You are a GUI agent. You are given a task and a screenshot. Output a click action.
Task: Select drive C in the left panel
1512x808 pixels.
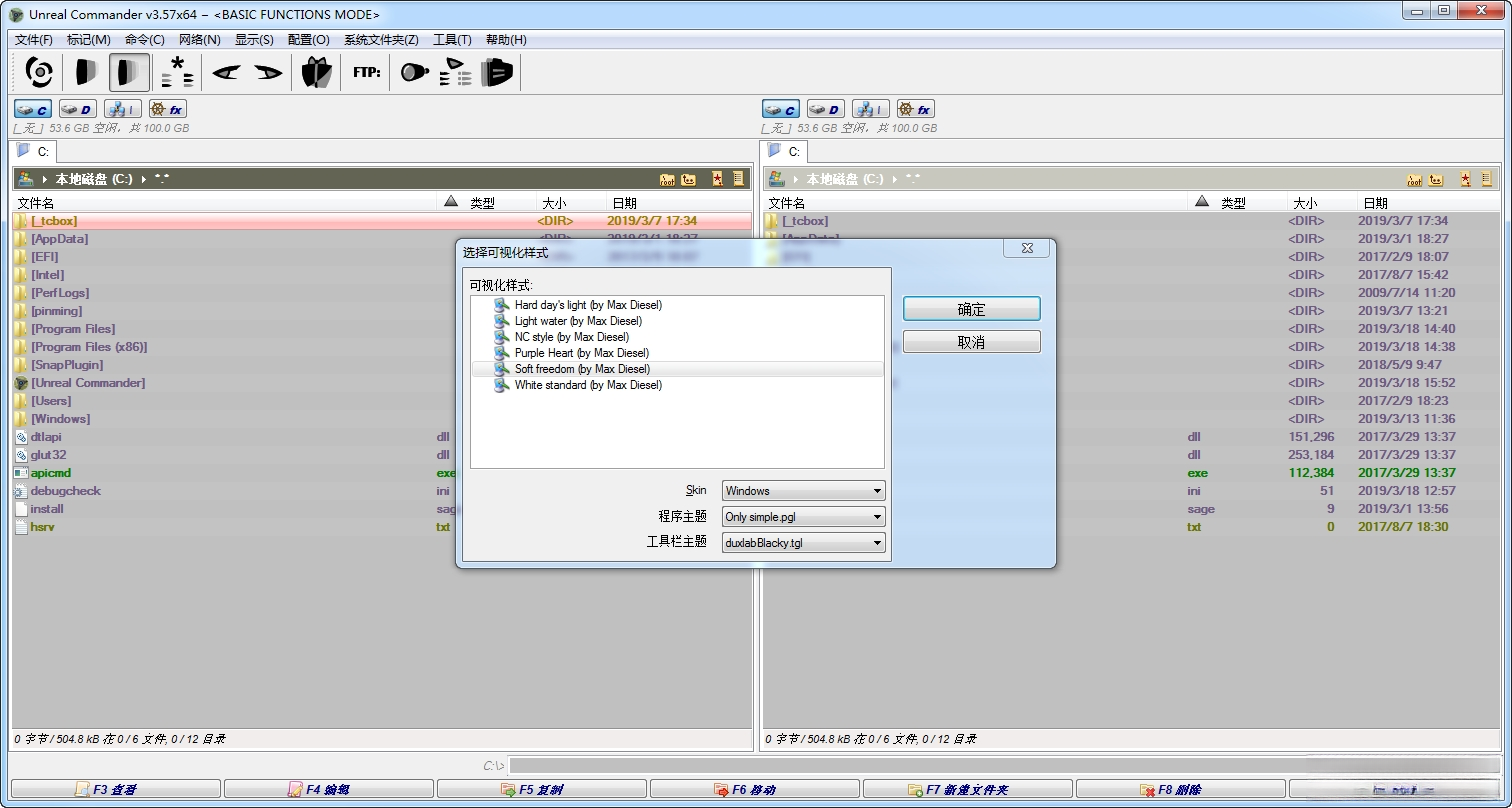33,109
